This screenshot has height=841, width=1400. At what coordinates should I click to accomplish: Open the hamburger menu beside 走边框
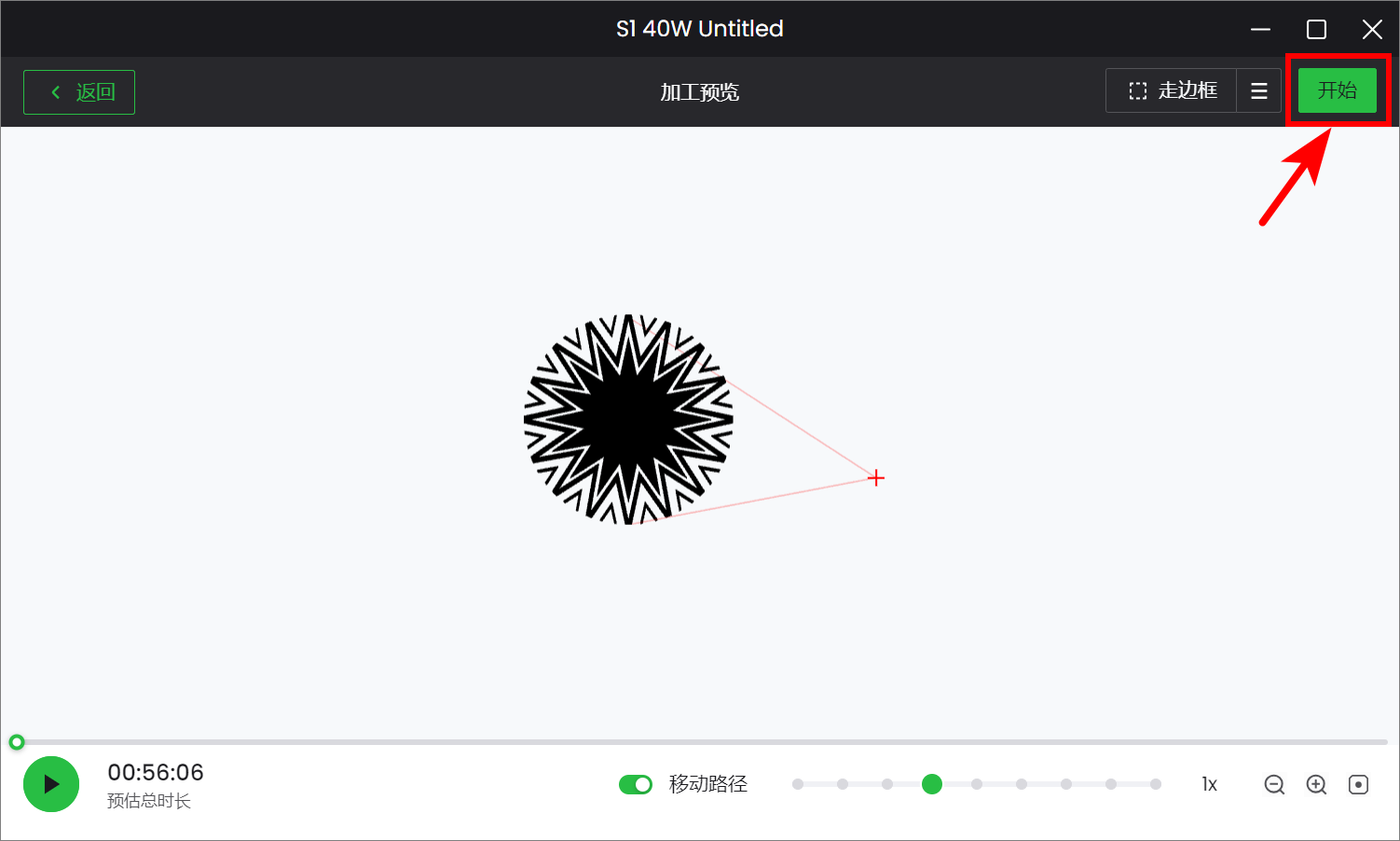coord(1258,91)
